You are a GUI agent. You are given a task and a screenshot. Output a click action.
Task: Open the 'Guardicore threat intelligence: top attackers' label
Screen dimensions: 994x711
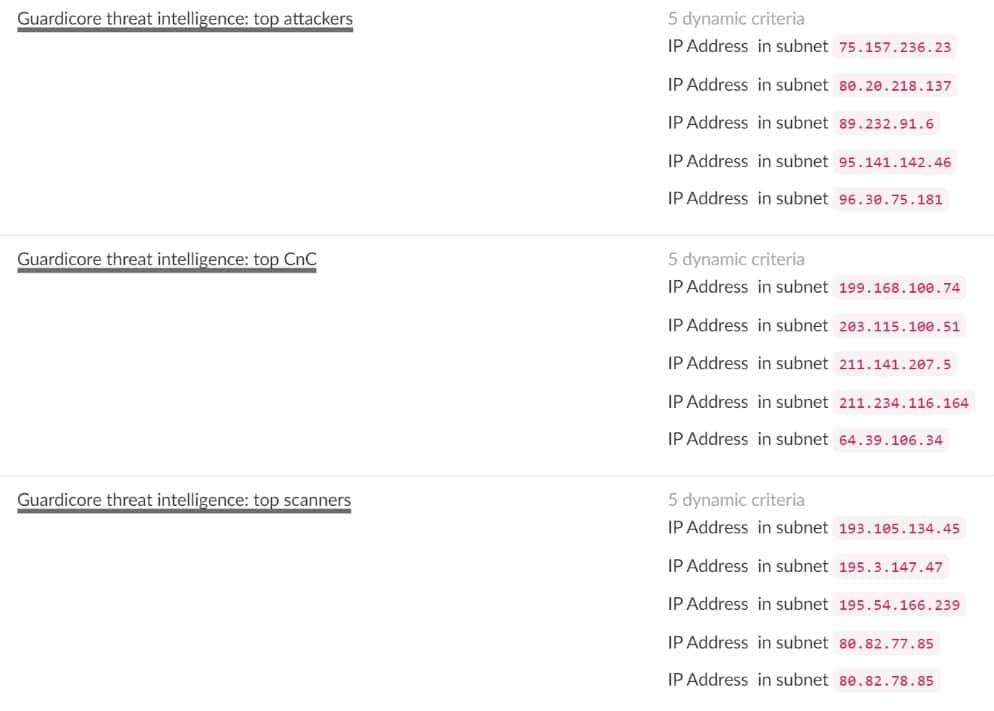[185, 18]
